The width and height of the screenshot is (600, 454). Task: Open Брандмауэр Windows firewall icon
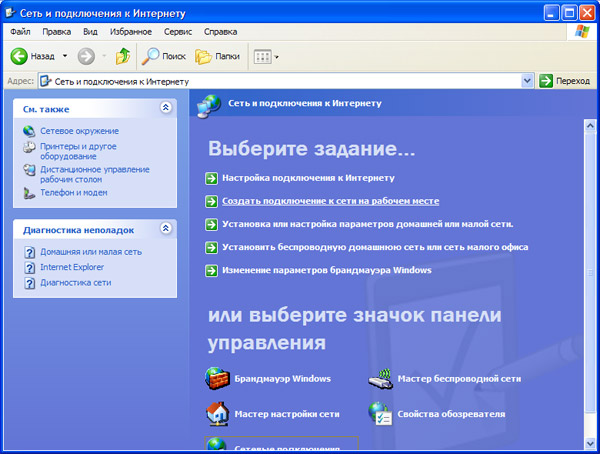pyautogui.click(x=217, y=378)
